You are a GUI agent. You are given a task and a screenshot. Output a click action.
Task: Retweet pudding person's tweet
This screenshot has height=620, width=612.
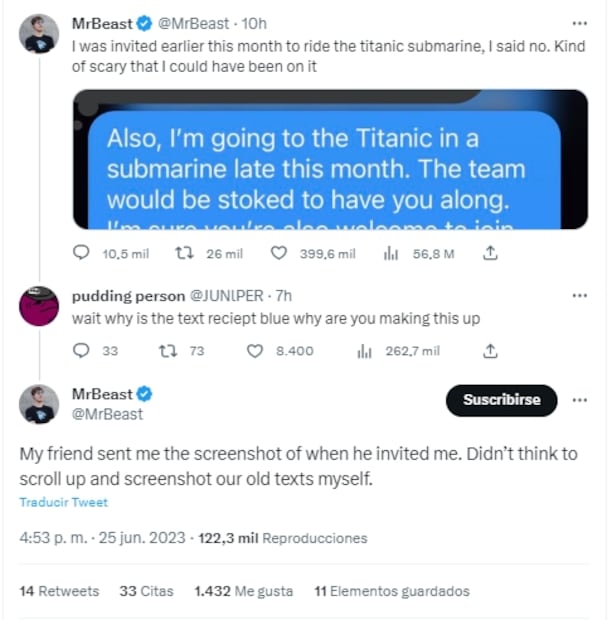coord(168,351)
